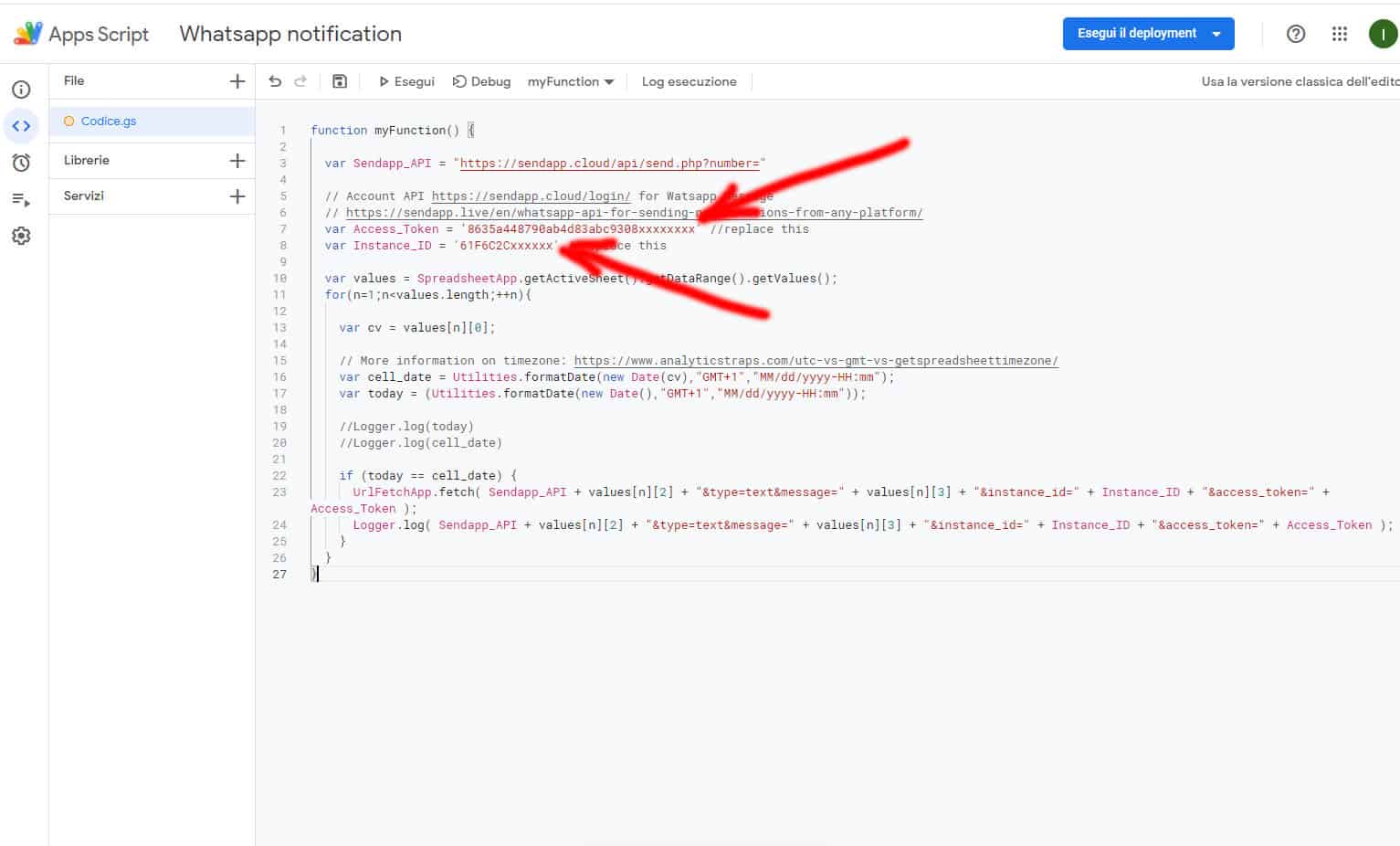This screenshot has width=1400, height=846.
Task: Add a library with Librerie plus
Action: [237, 161]
